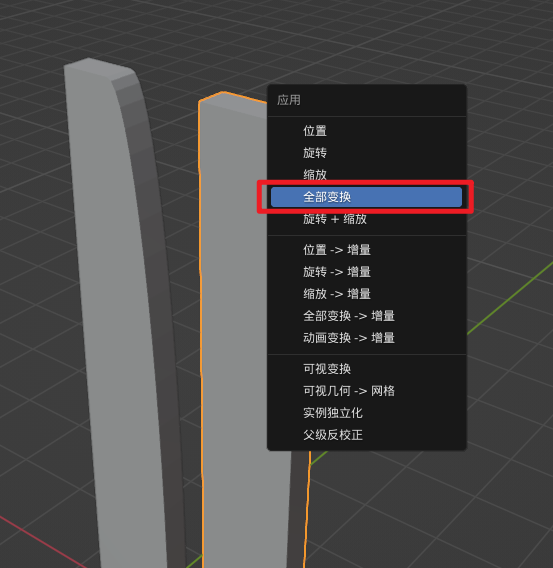
Task: Select 位置 -> 增量 menu entry
Action: (366, 250)
